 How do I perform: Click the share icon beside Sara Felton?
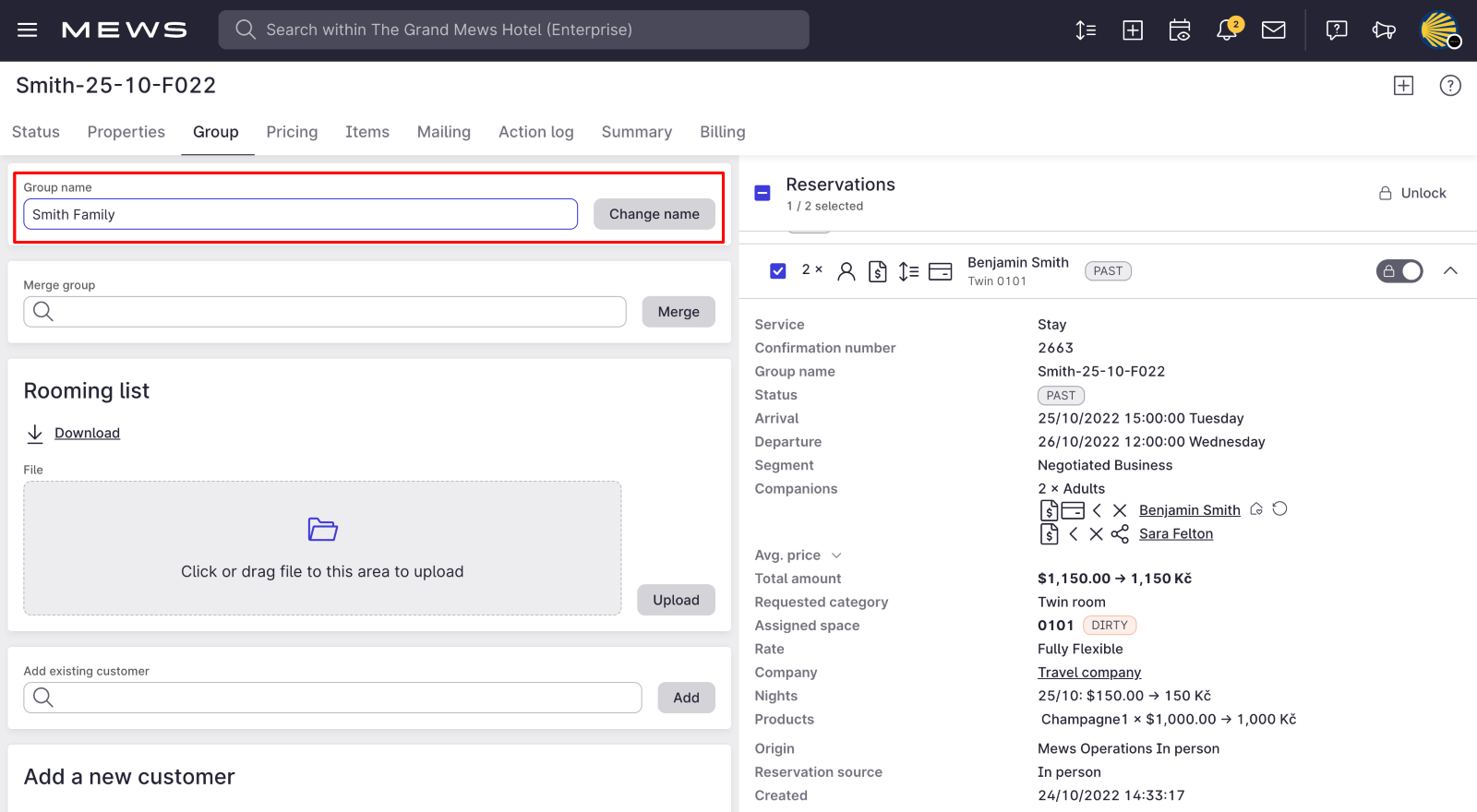1120,534
